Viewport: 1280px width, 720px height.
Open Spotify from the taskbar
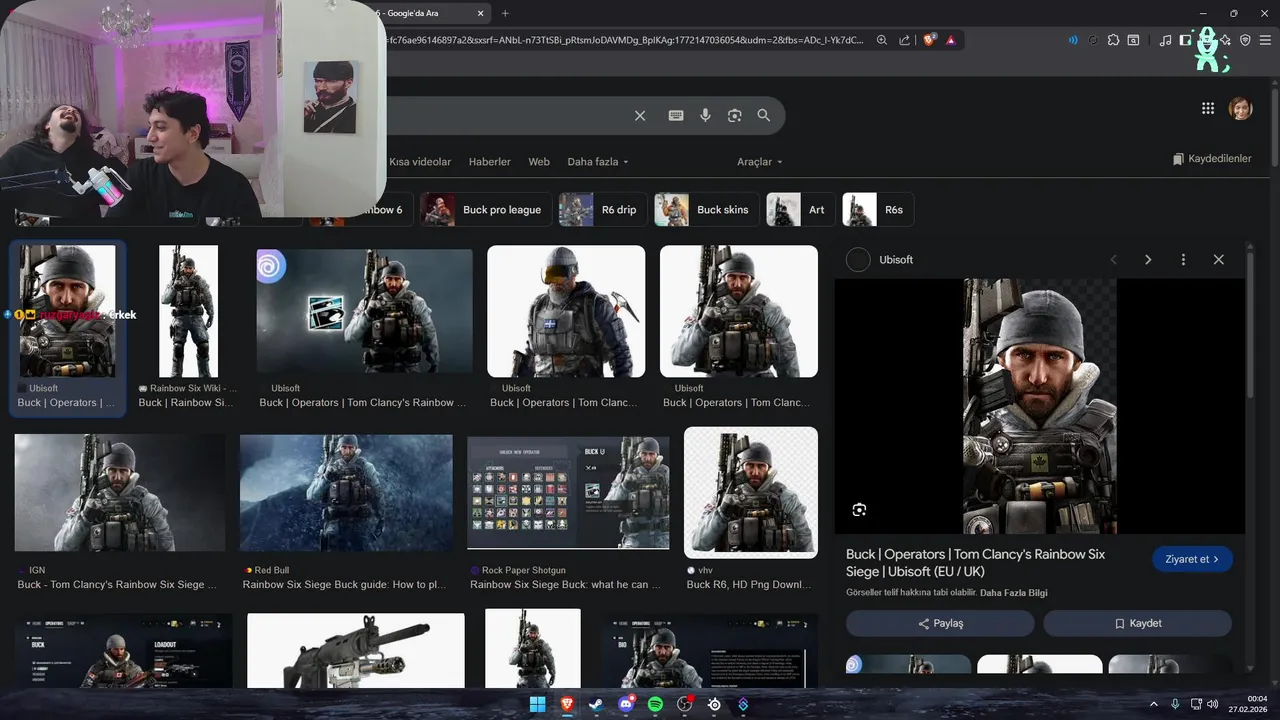[655, 704]
